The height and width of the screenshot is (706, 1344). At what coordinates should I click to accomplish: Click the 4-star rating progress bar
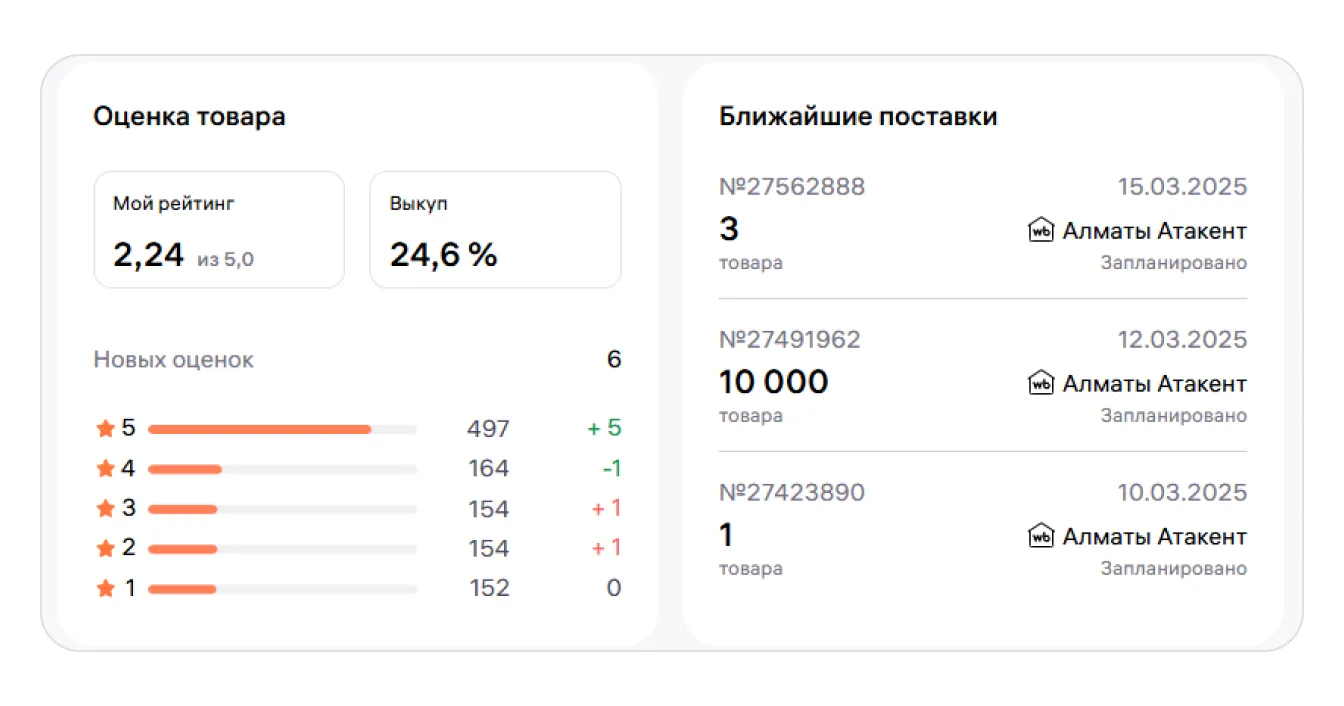coord(282,470)
